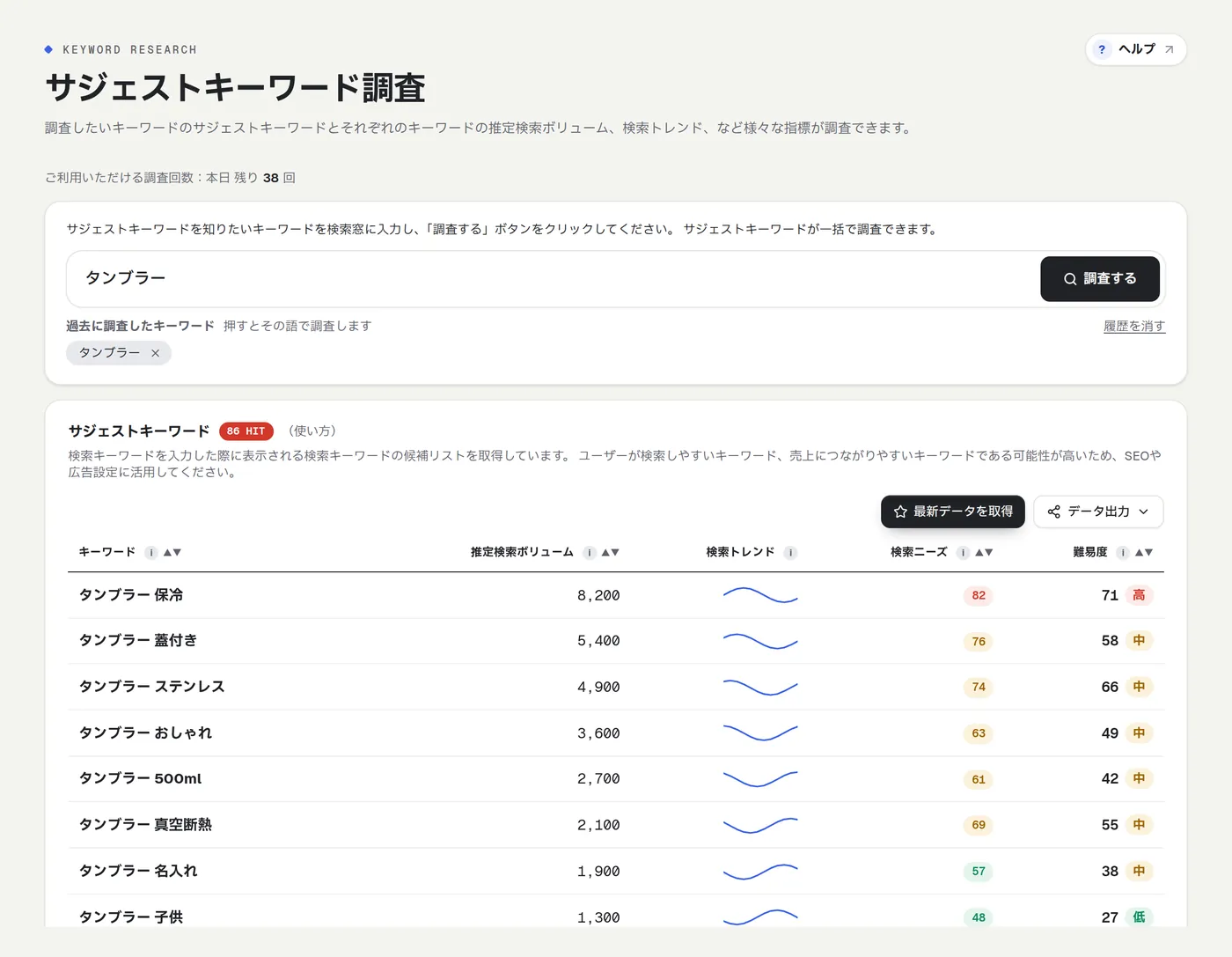The width and height of the screenshot is (1232, 957).
Task: Click the info icon beside 推定検索ボリューム header
Action: [x=590, y=553]
